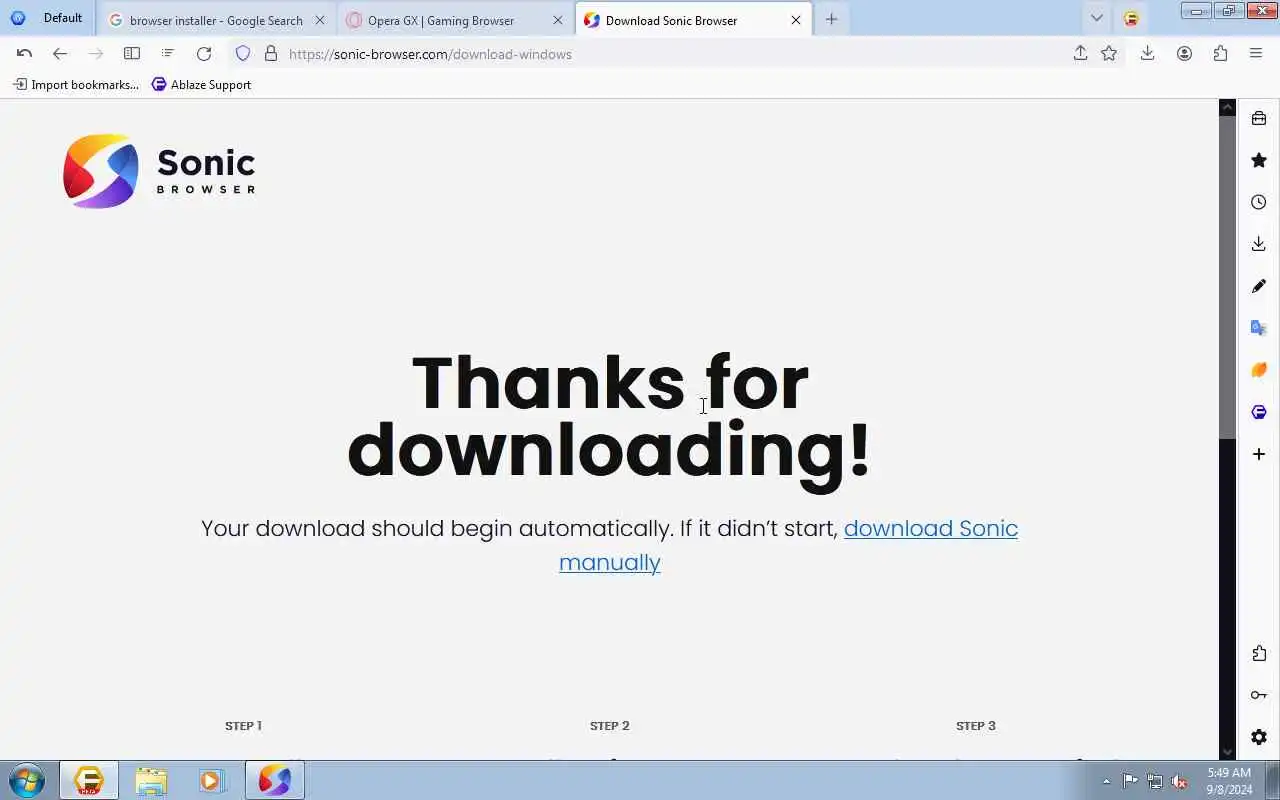Open a new tab with plus button
Viewport: 1280px width, 800px height.
click(x=831, y=19)
